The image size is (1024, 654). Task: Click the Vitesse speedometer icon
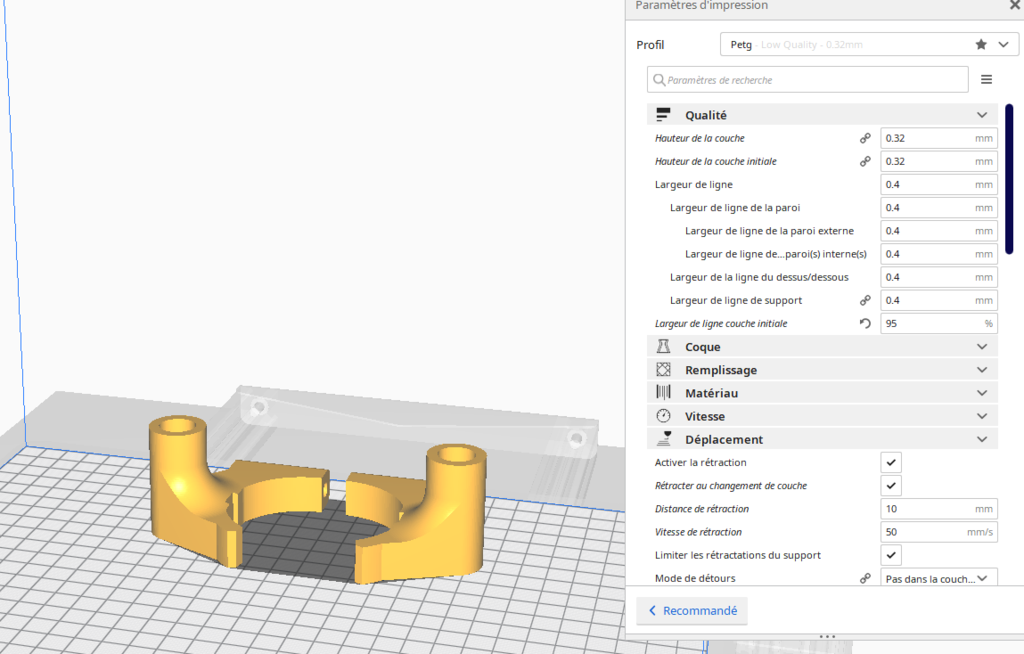point(661,415)
